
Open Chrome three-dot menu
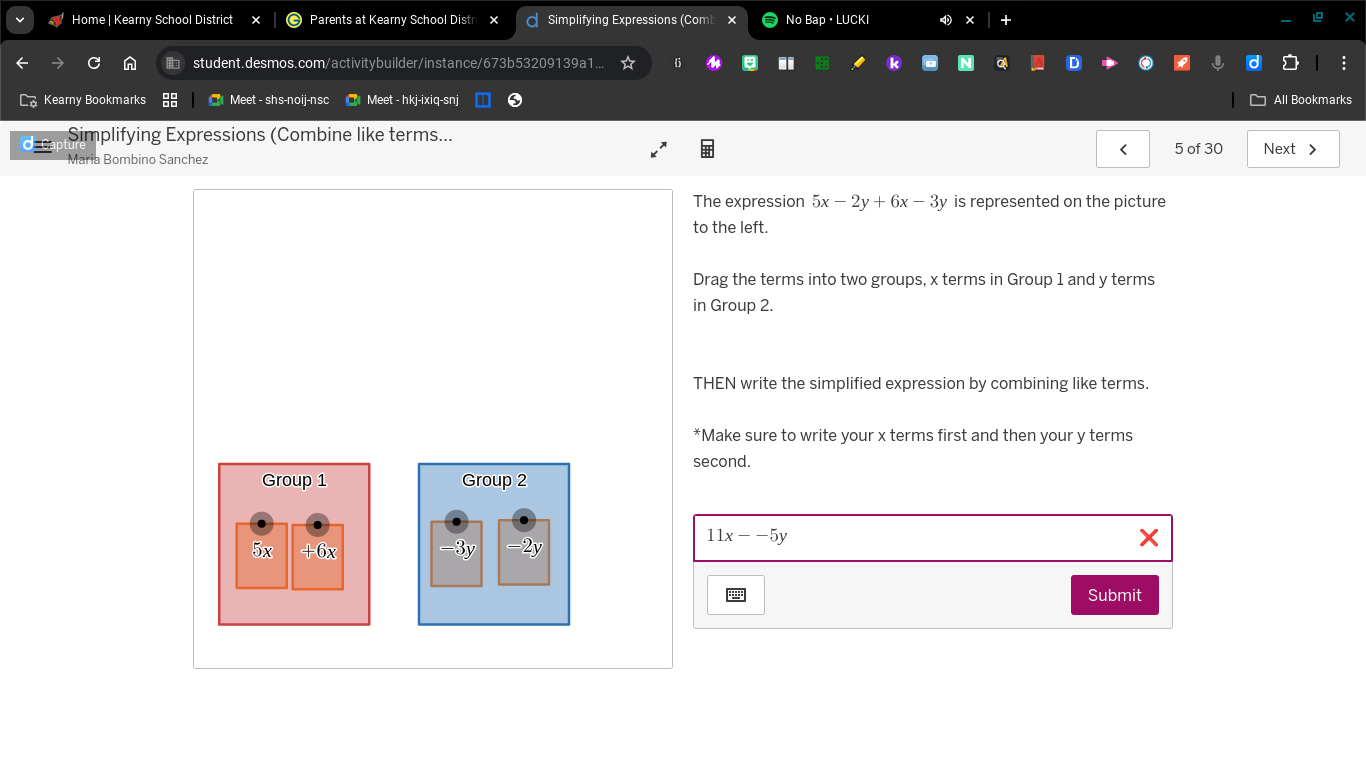1344,63
